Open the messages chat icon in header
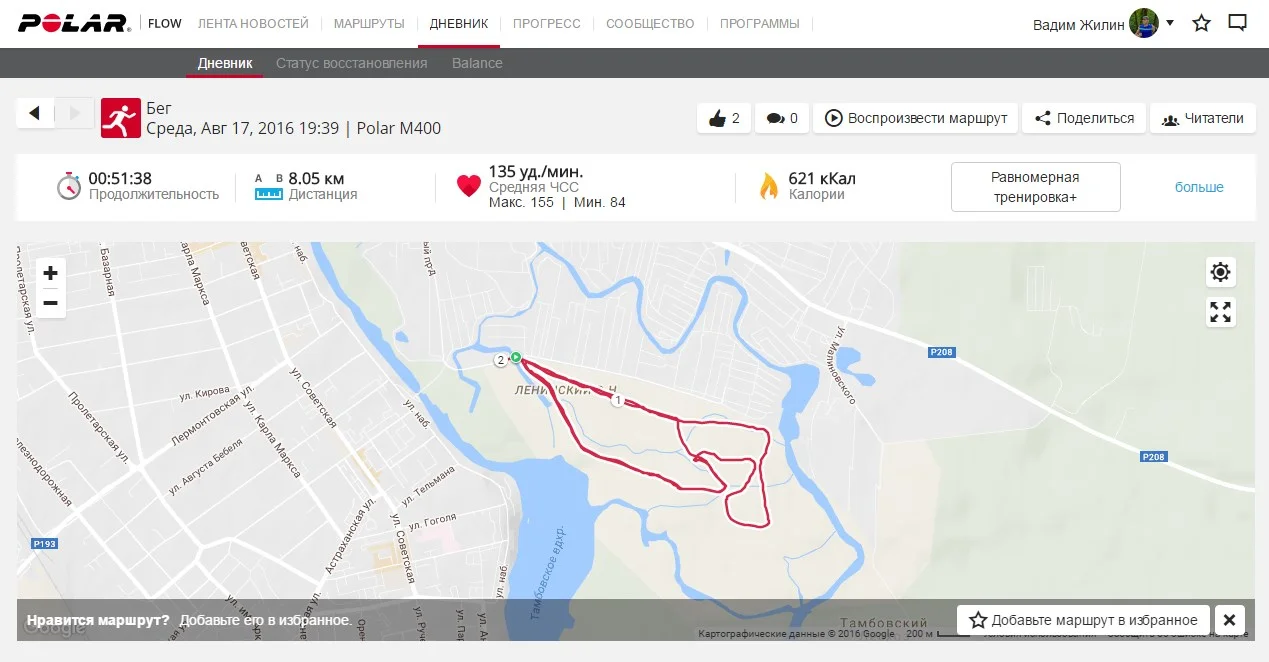The image size is (1269, 662). [x=1237, y=23]
